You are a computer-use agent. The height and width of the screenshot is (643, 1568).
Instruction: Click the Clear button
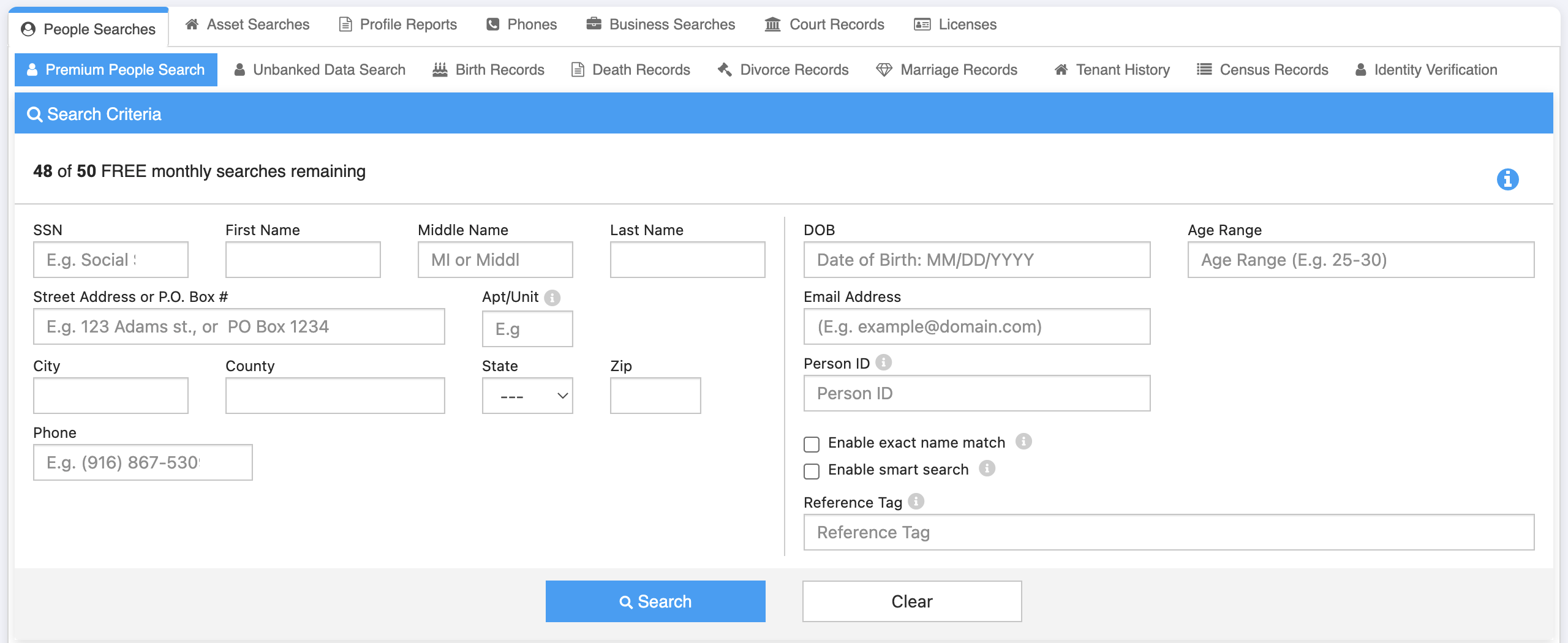coord(912,601)
